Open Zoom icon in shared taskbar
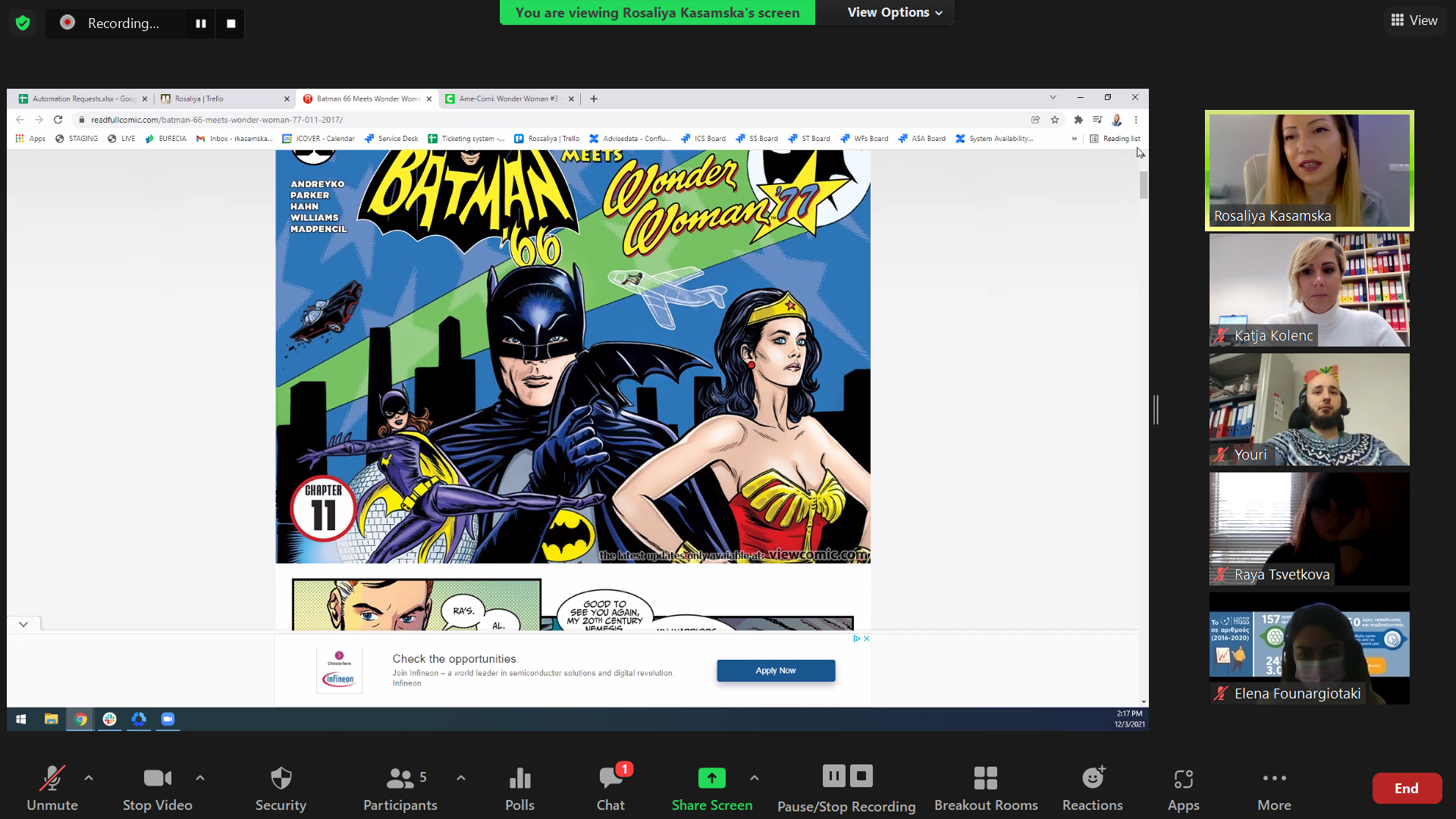 [x=168, y=719]
